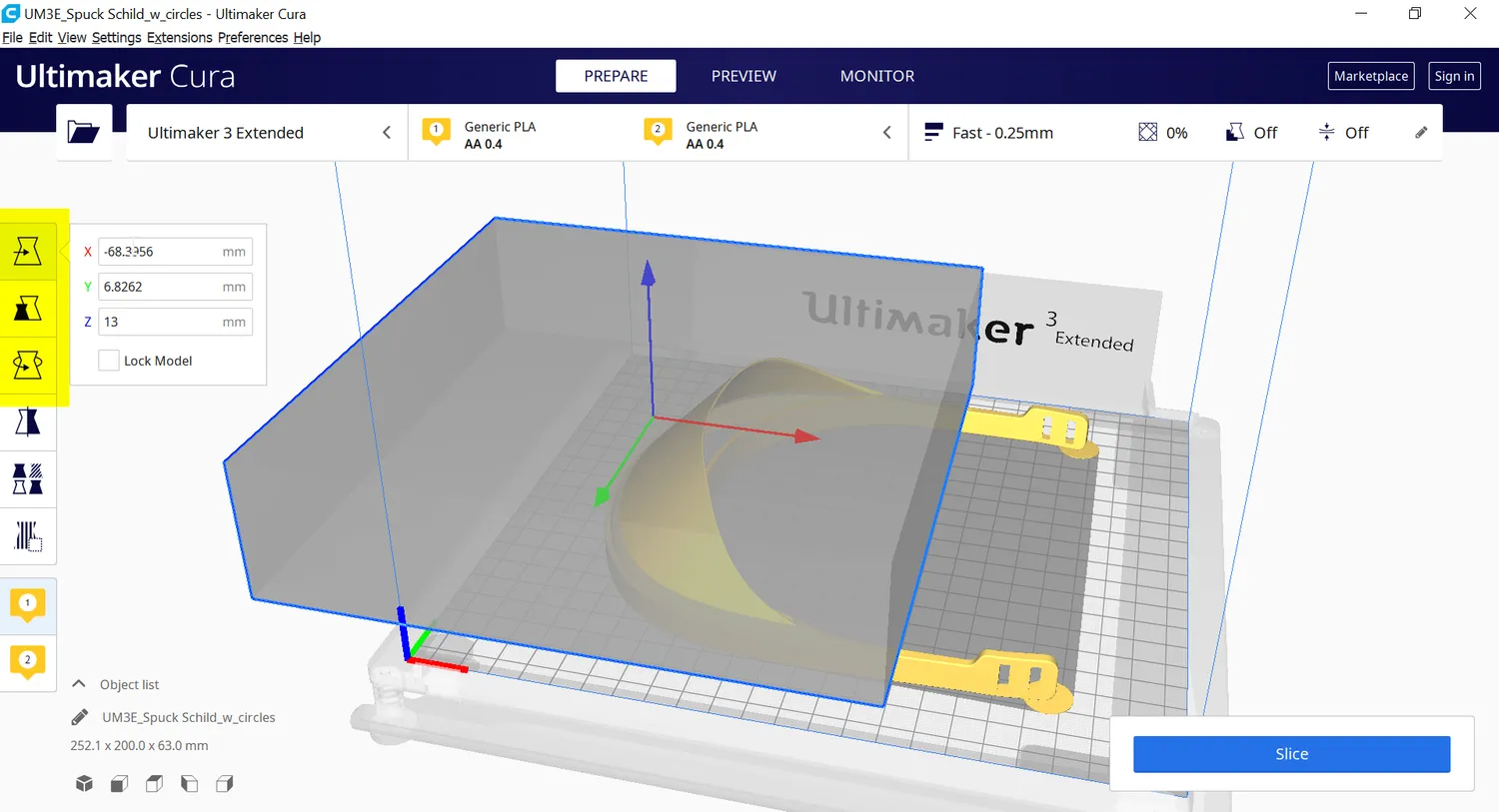
Task: Switch to the PREVIEW stage tab
Action: tap(744, 76)
